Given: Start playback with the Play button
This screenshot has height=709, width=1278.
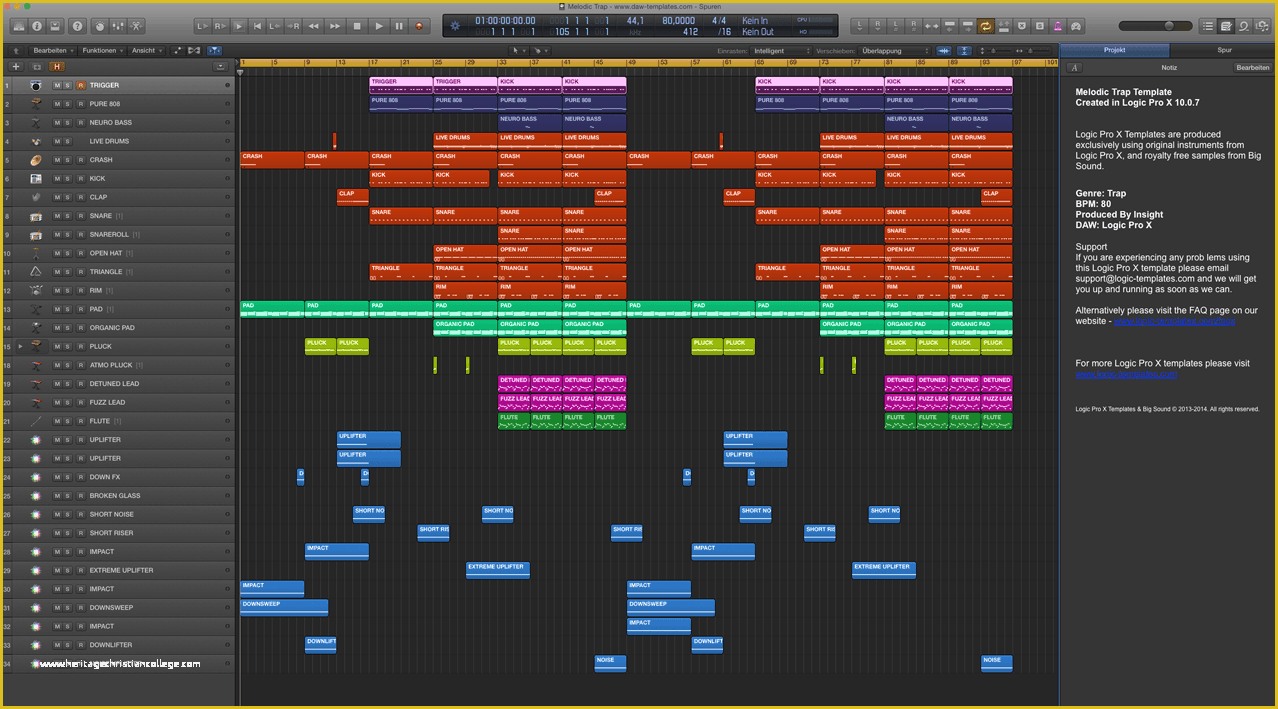Looking at the screenshot, I should point(379,26).
